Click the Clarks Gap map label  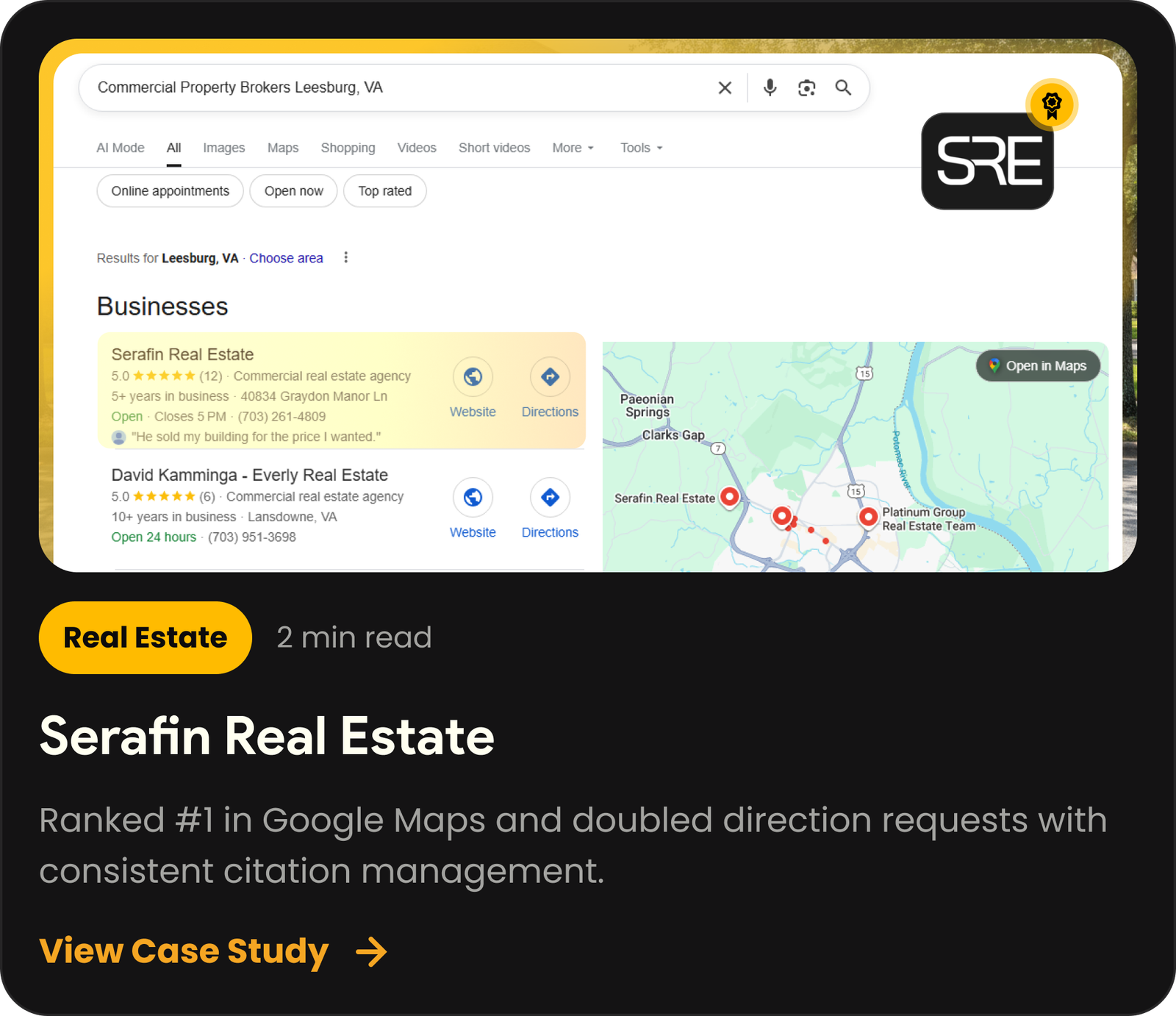point(673,435)
